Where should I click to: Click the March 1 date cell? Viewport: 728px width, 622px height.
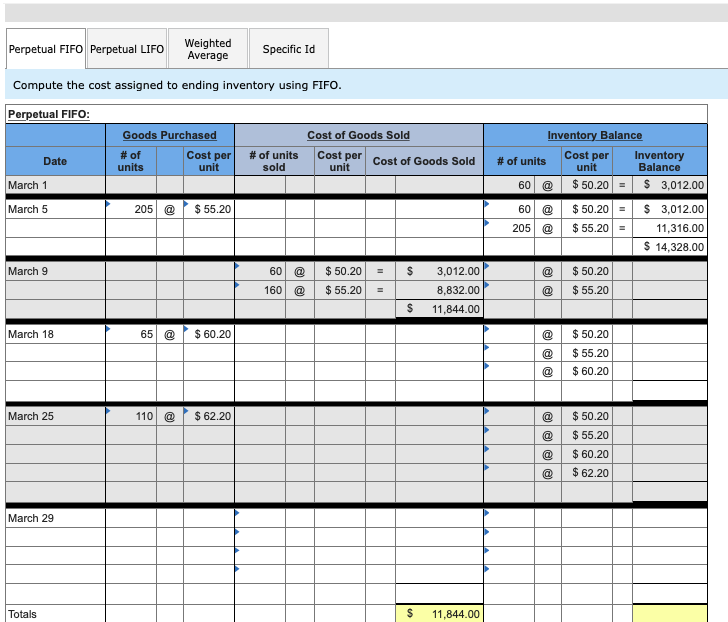point(55,185)
